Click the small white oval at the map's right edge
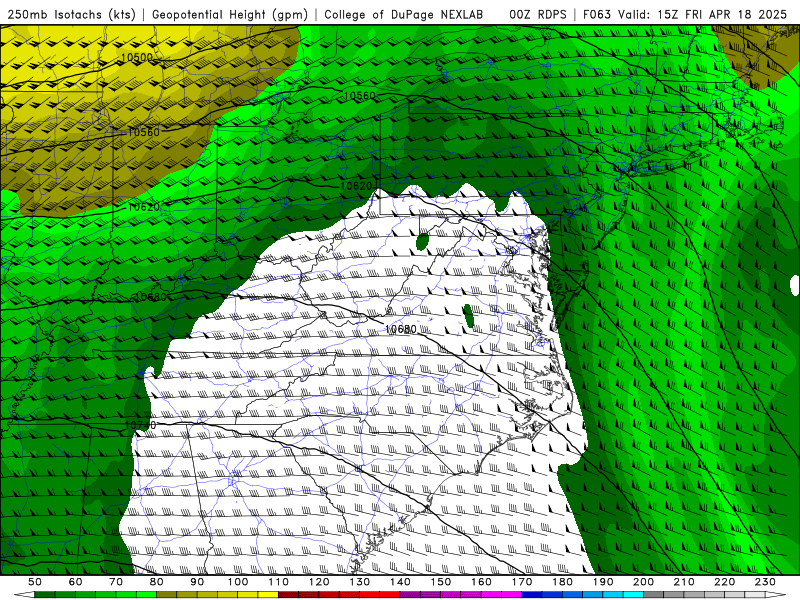Image resolution: width=800 pixels, height=600 pixels. [794, 285]
